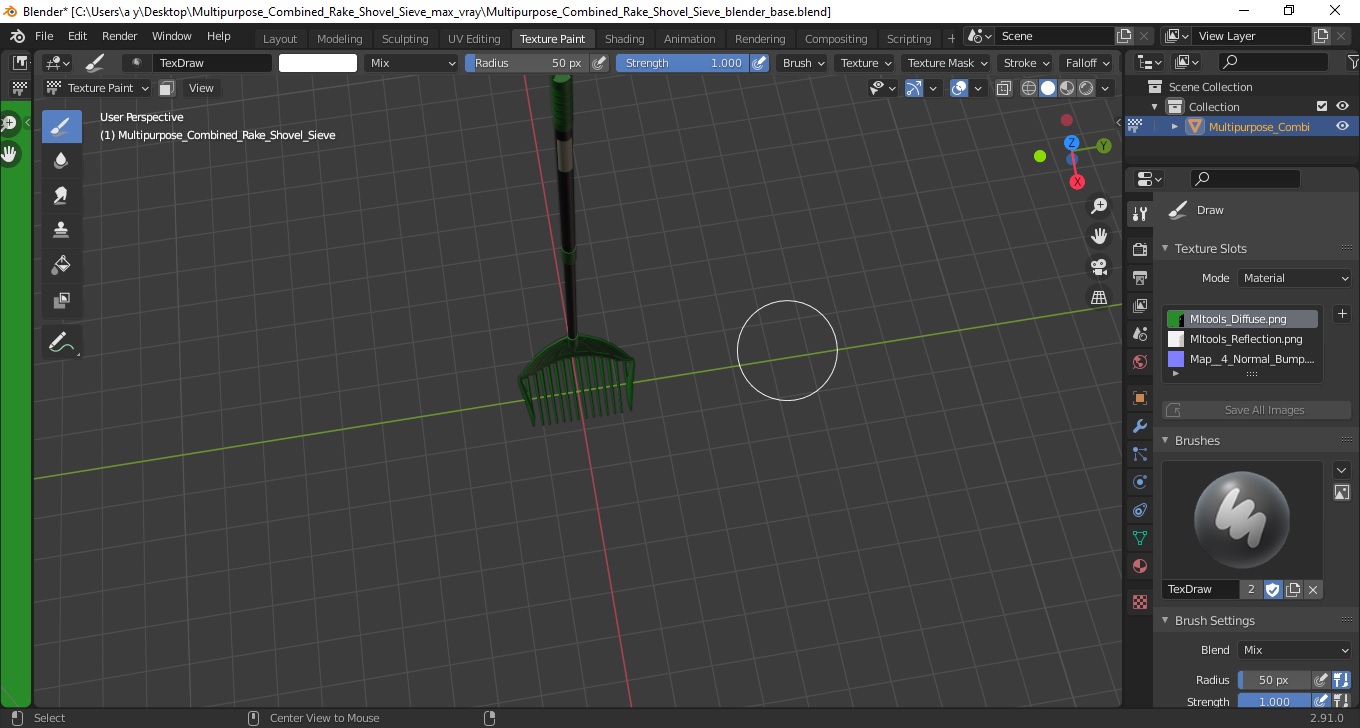The height and width of the screenshot is (728, 1360).
Task: Select the Smear tool
Action: (61, 195)
